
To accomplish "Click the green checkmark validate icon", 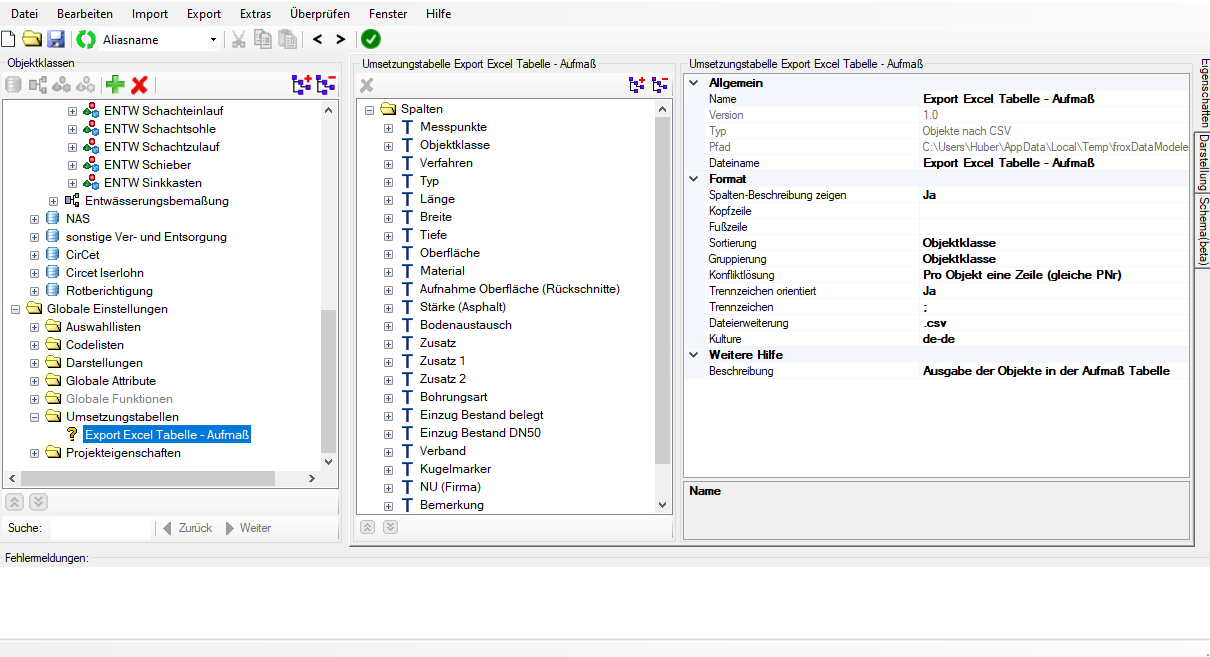I will click(371, 39).
